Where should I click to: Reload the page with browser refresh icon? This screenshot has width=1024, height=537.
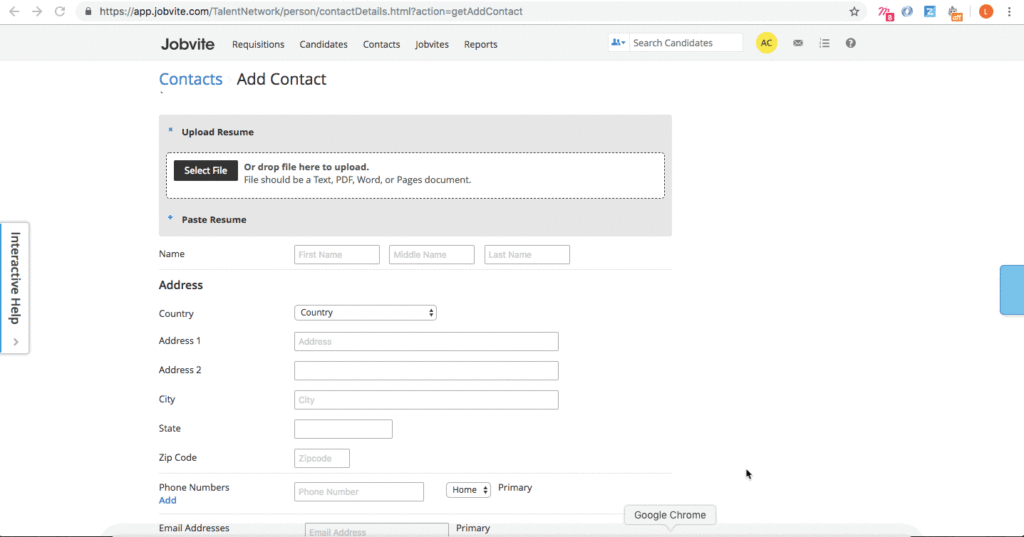(x=60, y=12)
